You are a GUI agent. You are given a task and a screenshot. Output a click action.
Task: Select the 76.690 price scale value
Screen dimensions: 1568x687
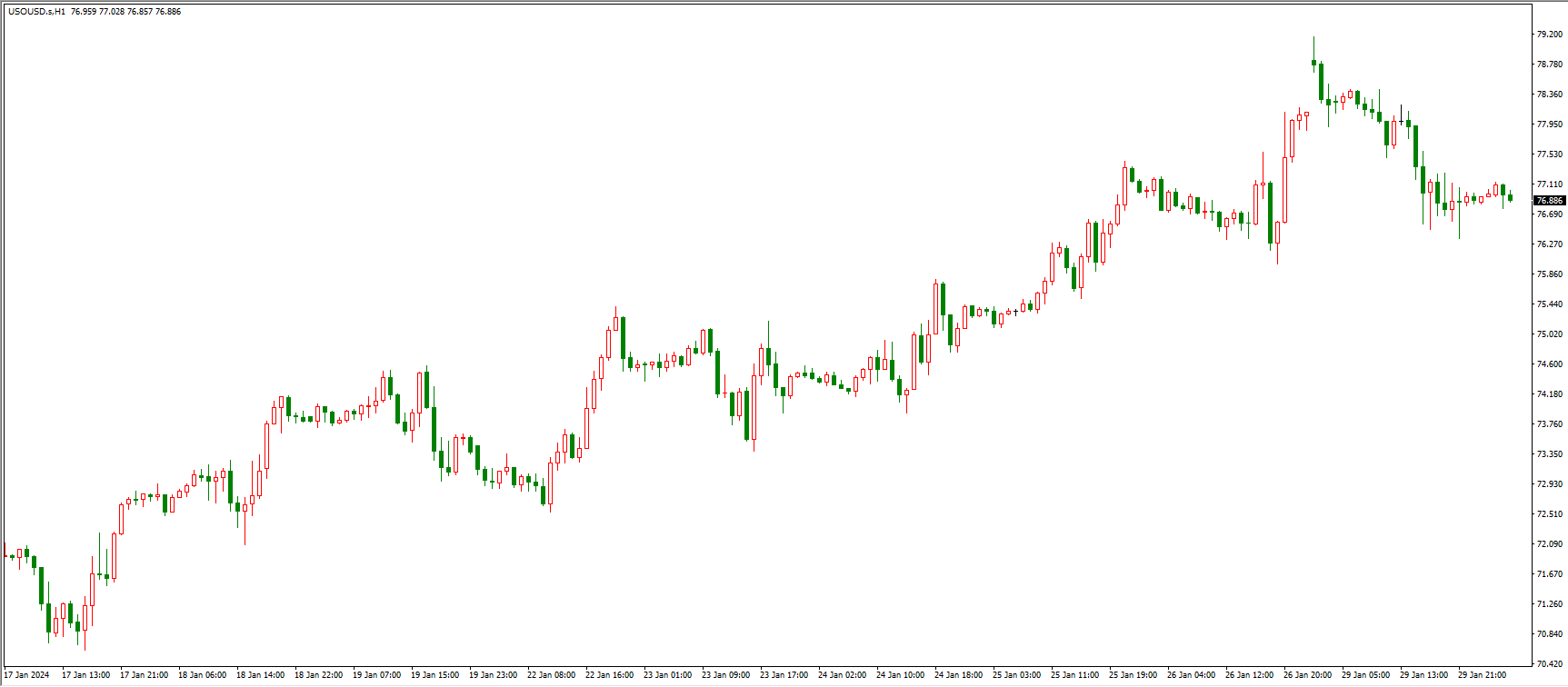(x=1550, y=214)
